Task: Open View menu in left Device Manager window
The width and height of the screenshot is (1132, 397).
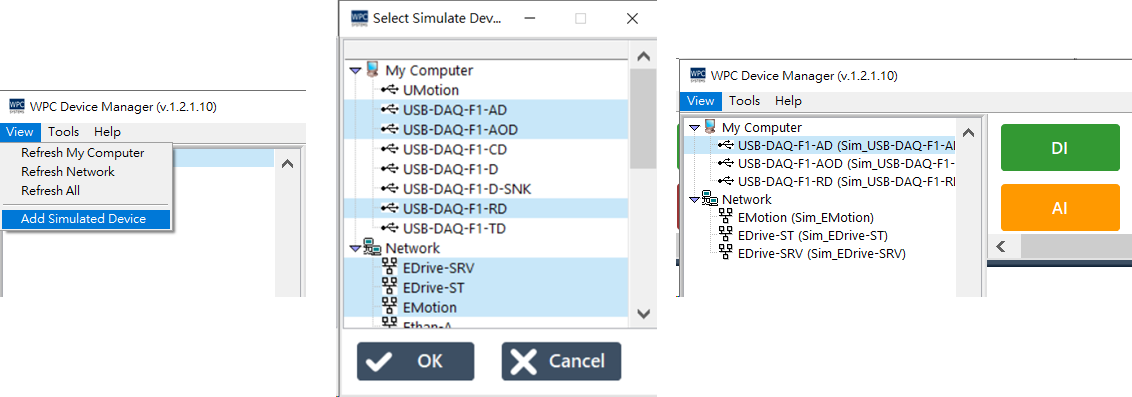Action: [20, 131]
